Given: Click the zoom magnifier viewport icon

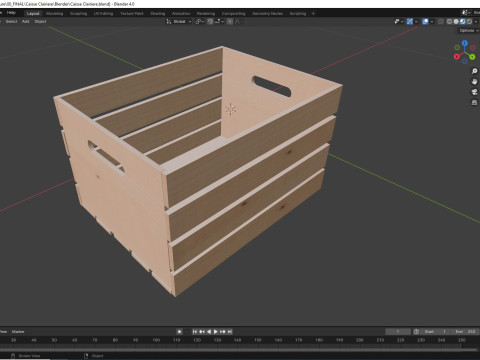Looking at the screenshot, I should click(474, 71).
